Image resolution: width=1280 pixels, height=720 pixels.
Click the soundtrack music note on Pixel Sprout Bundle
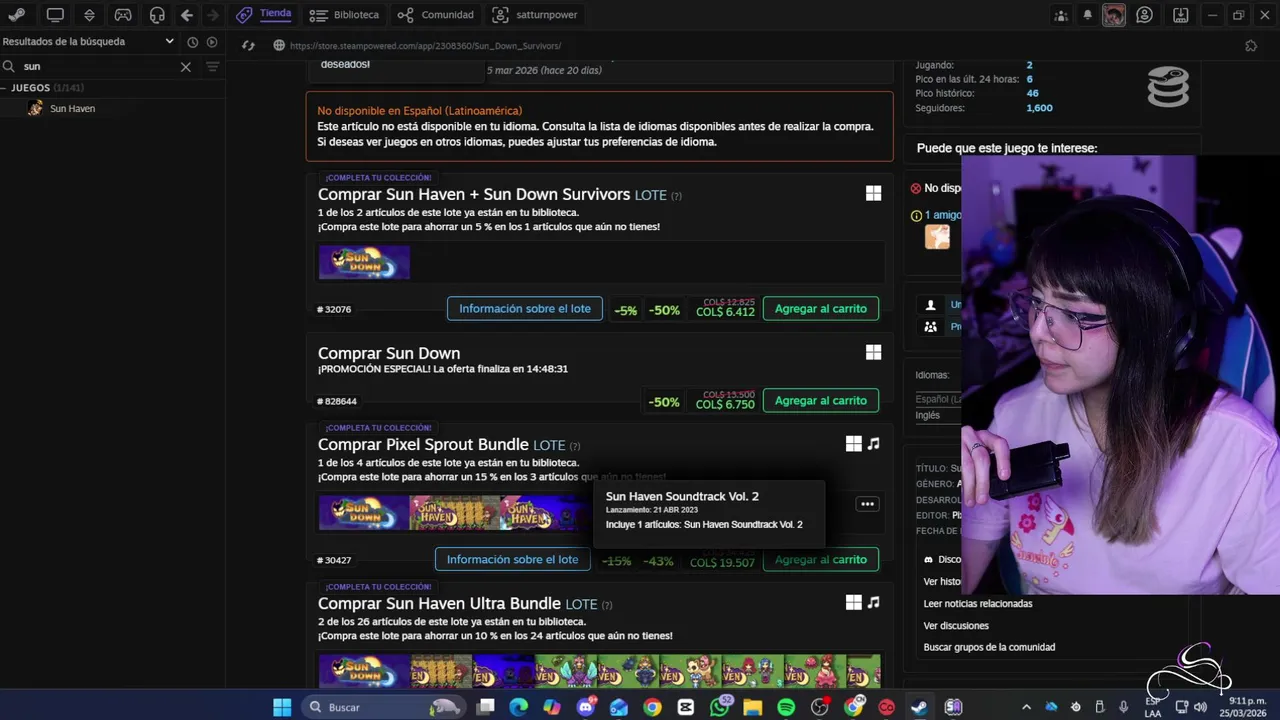(874, 443)
